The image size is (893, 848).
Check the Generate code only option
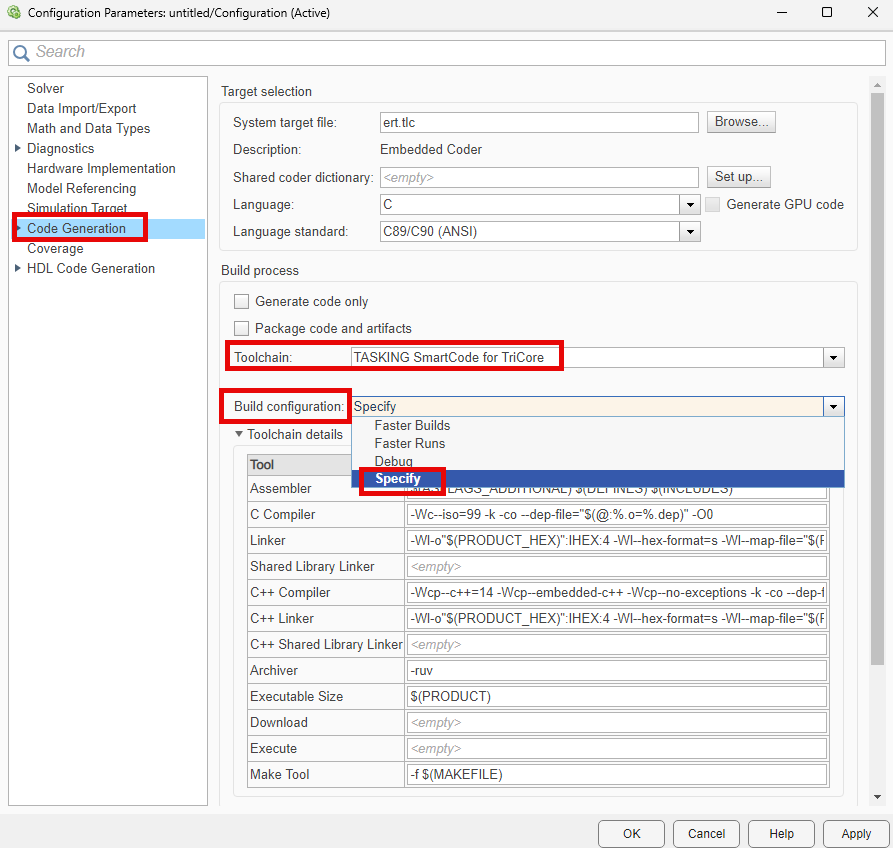tap(241, 301)
